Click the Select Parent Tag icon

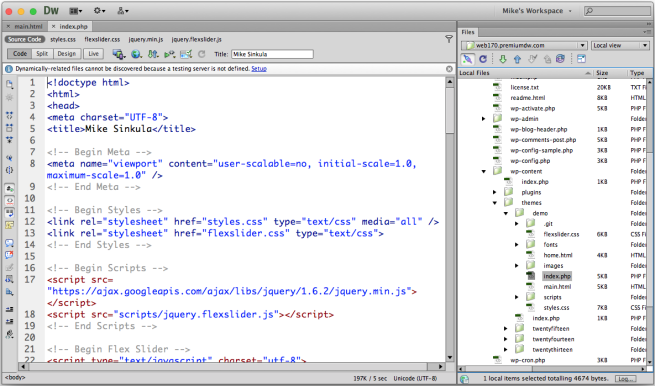coord(9,158)
